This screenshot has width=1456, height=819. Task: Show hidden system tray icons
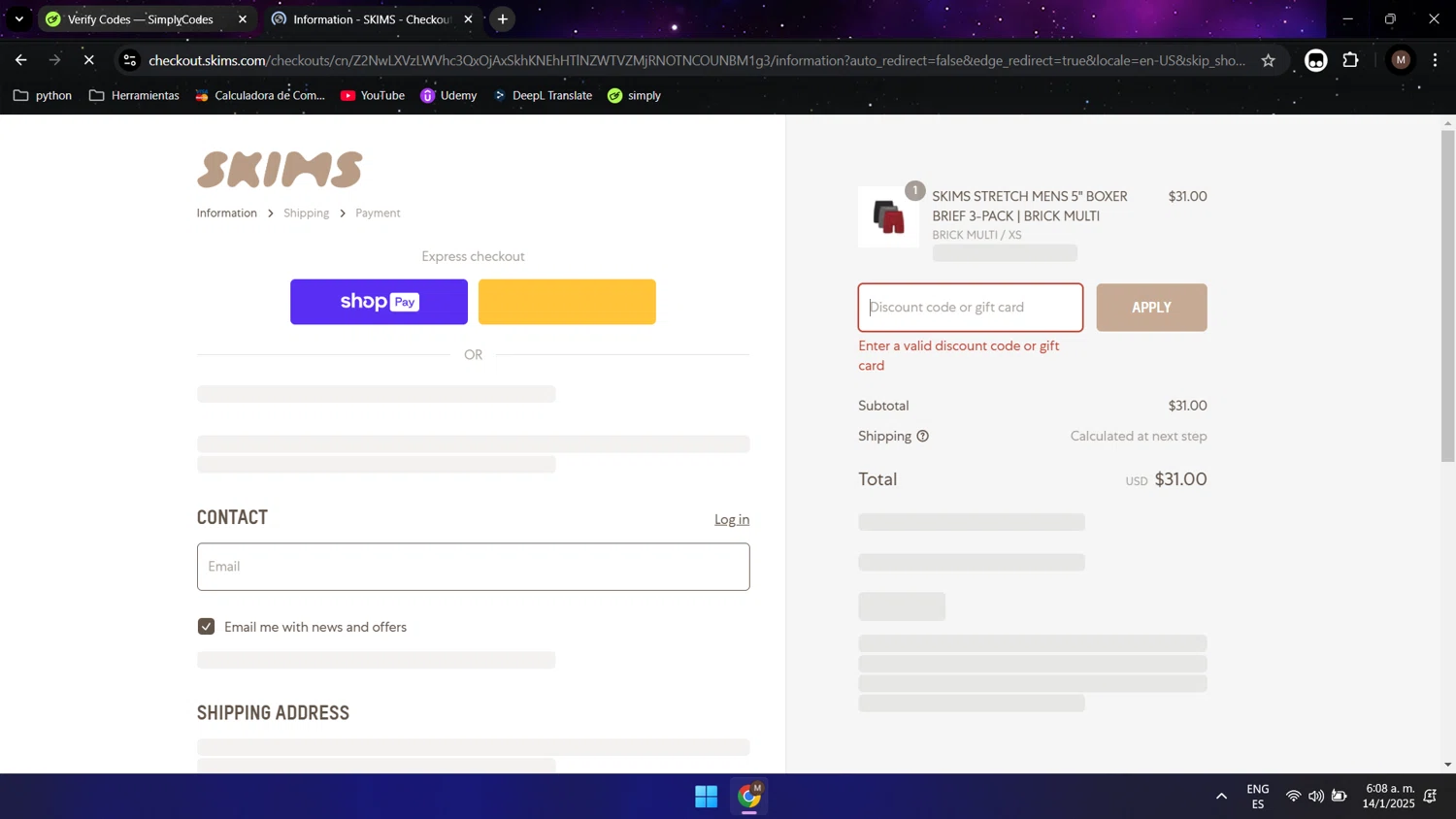[1221, 797]
